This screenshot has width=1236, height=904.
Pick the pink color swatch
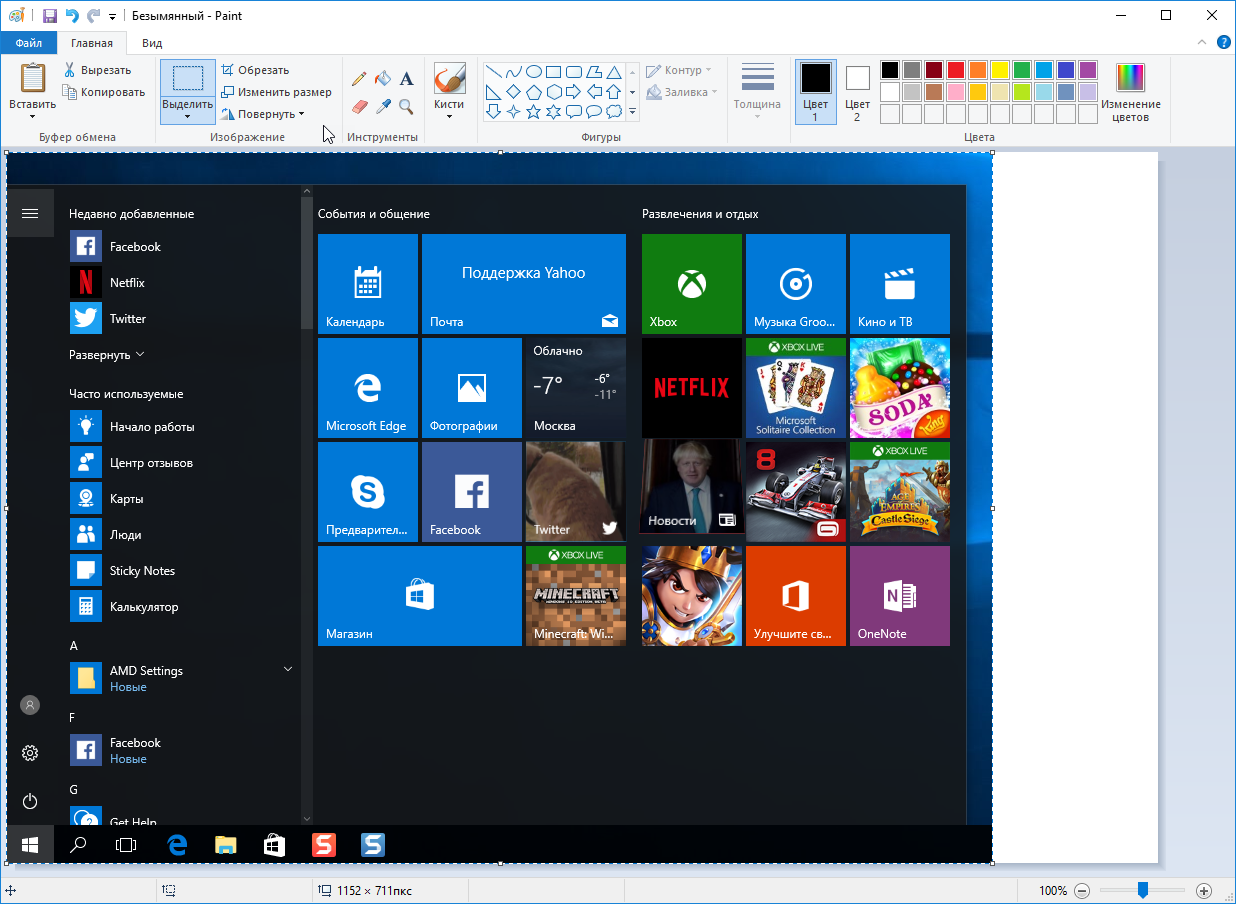(x=955, y=92)
